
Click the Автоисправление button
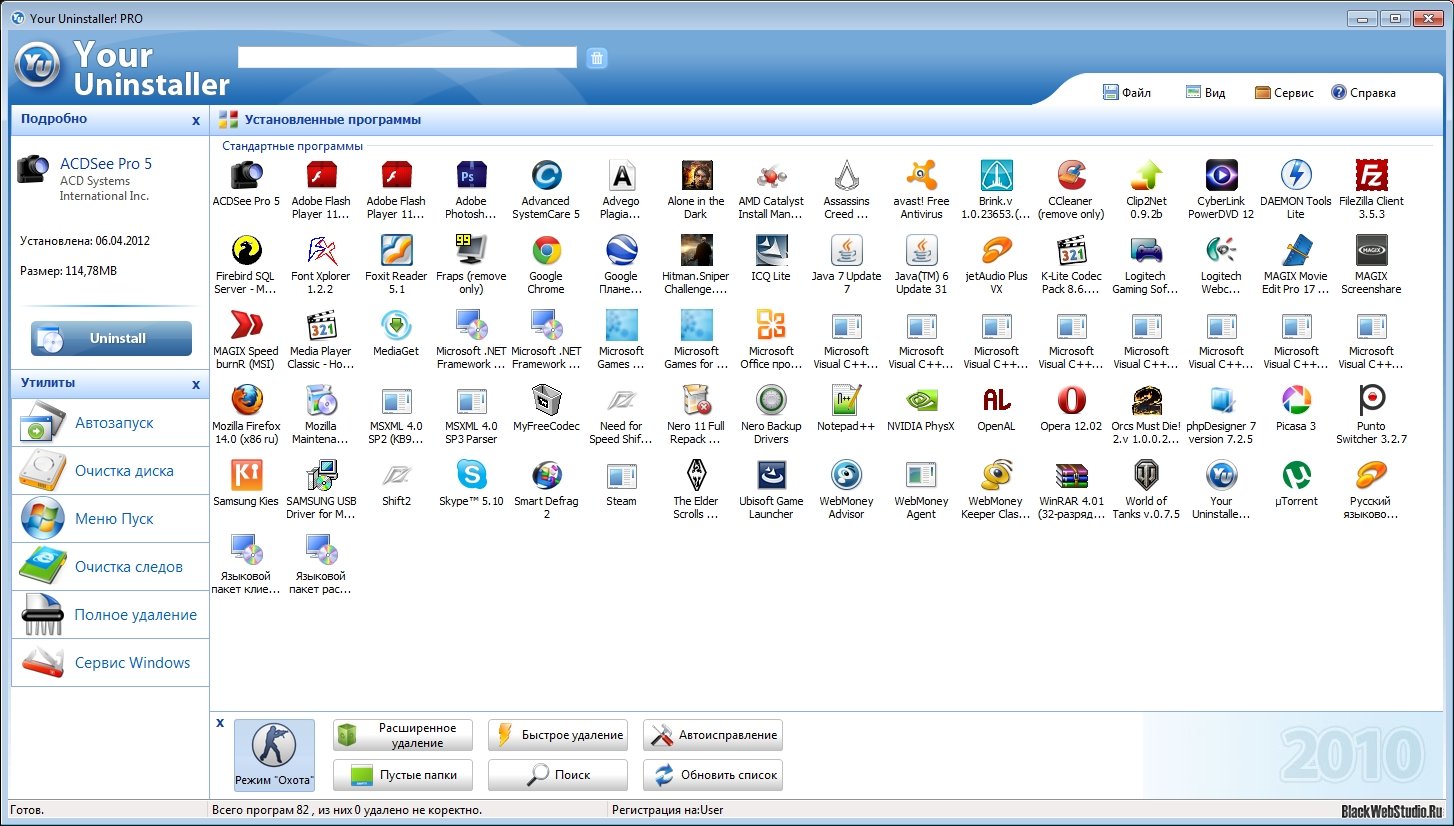coord(713,735)
